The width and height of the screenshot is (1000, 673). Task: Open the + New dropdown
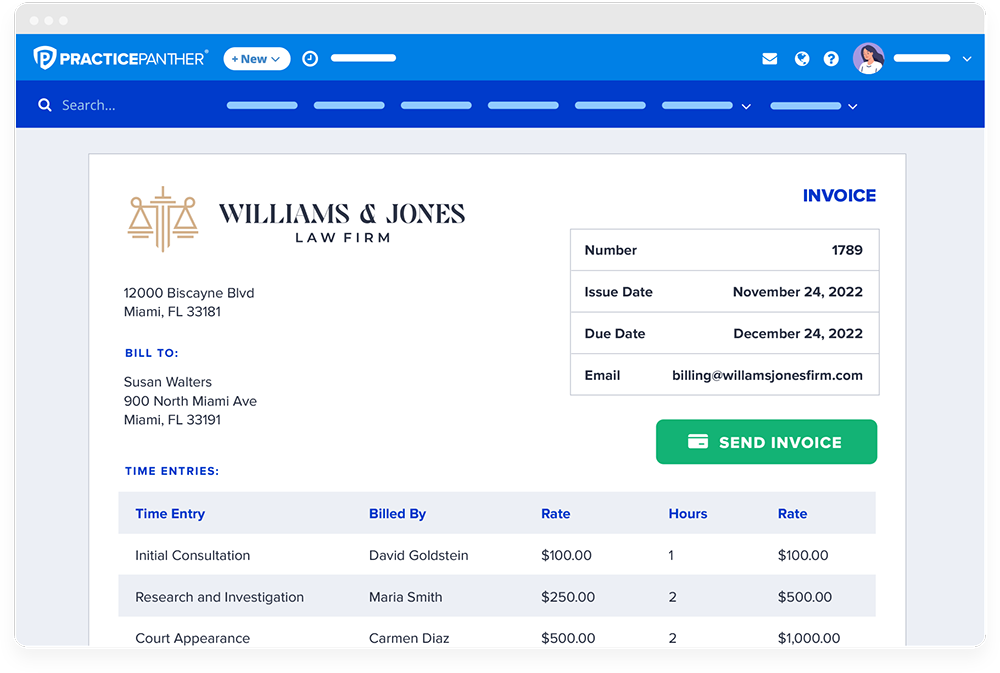[256, 59]
